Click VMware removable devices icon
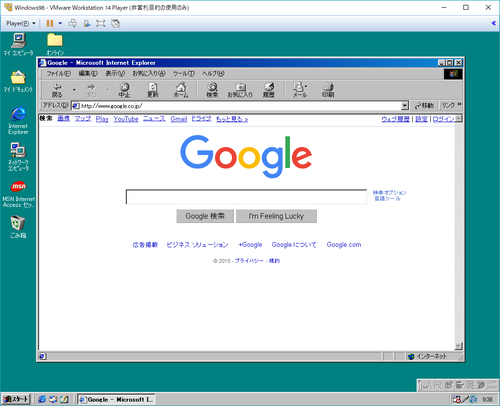Screen dimensions: 500x406 [x=87, y=23]
